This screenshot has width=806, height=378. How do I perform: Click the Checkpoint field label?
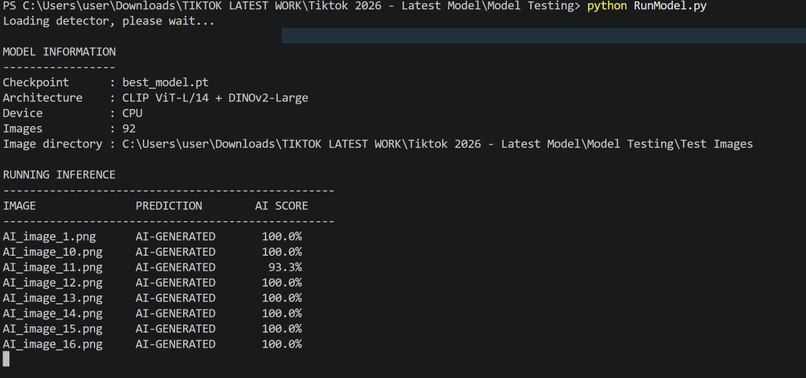point(35,83)
